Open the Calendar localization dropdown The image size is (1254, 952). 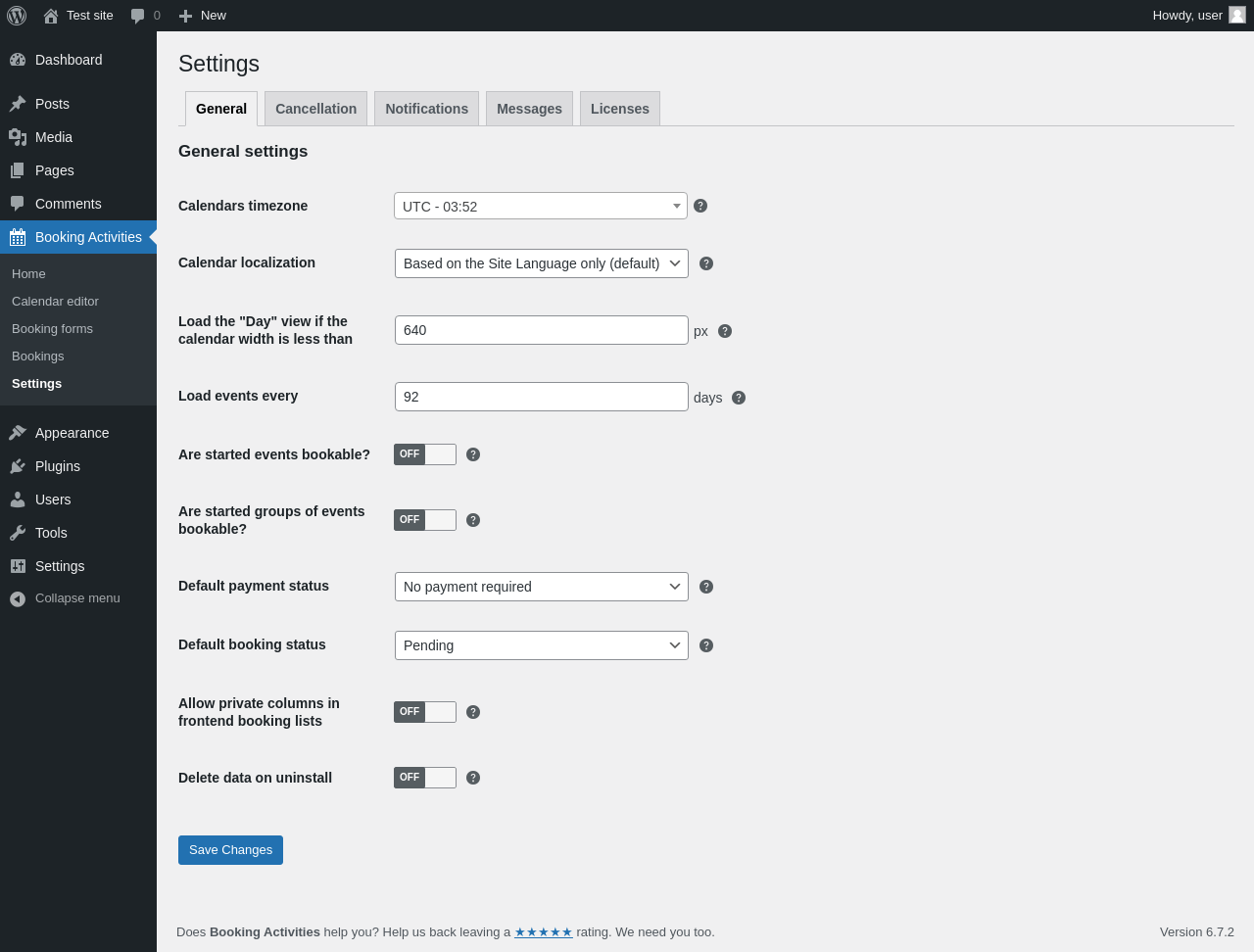pyautogui.click(x=542, y=263)
